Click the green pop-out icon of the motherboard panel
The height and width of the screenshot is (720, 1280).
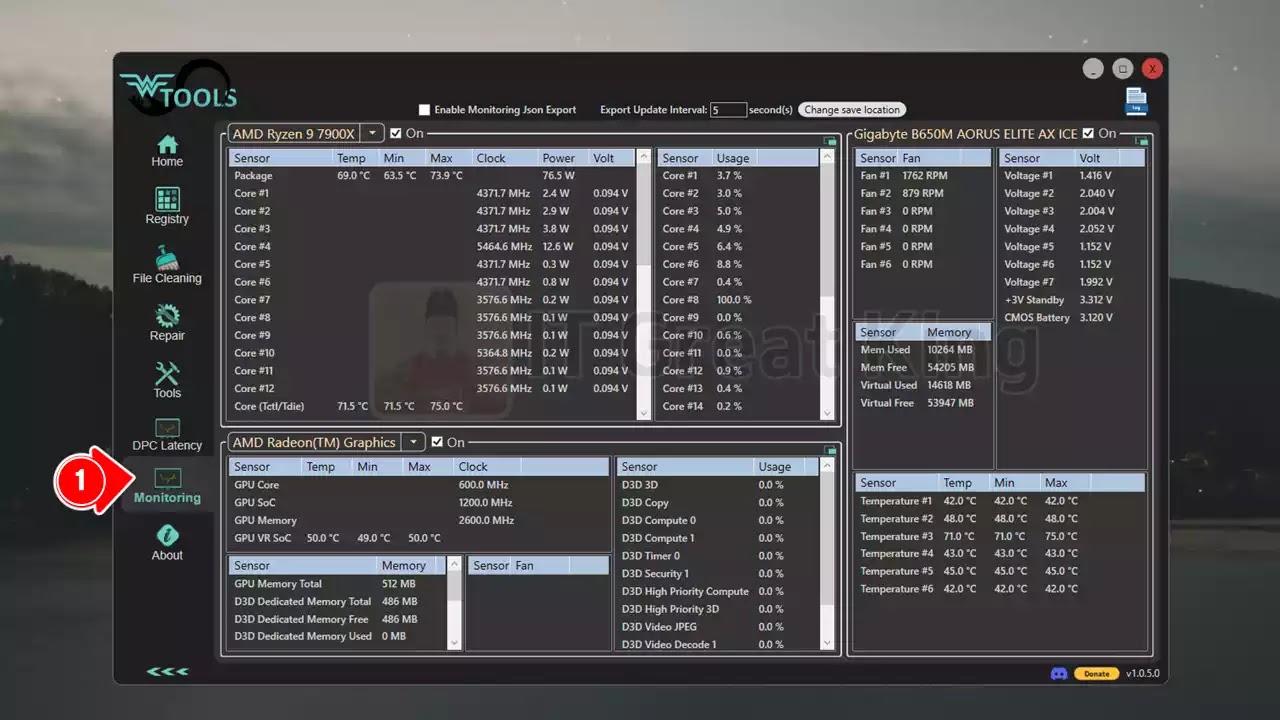coord(1142,141)
